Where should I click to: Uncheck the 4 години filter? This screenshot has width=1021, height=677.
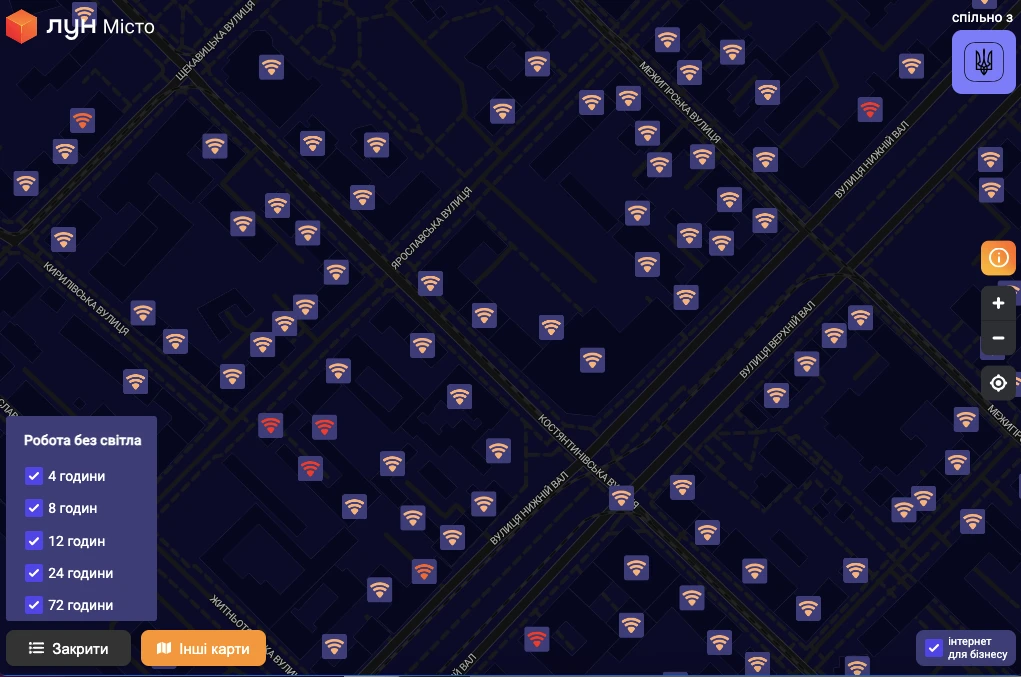(33, 476)
